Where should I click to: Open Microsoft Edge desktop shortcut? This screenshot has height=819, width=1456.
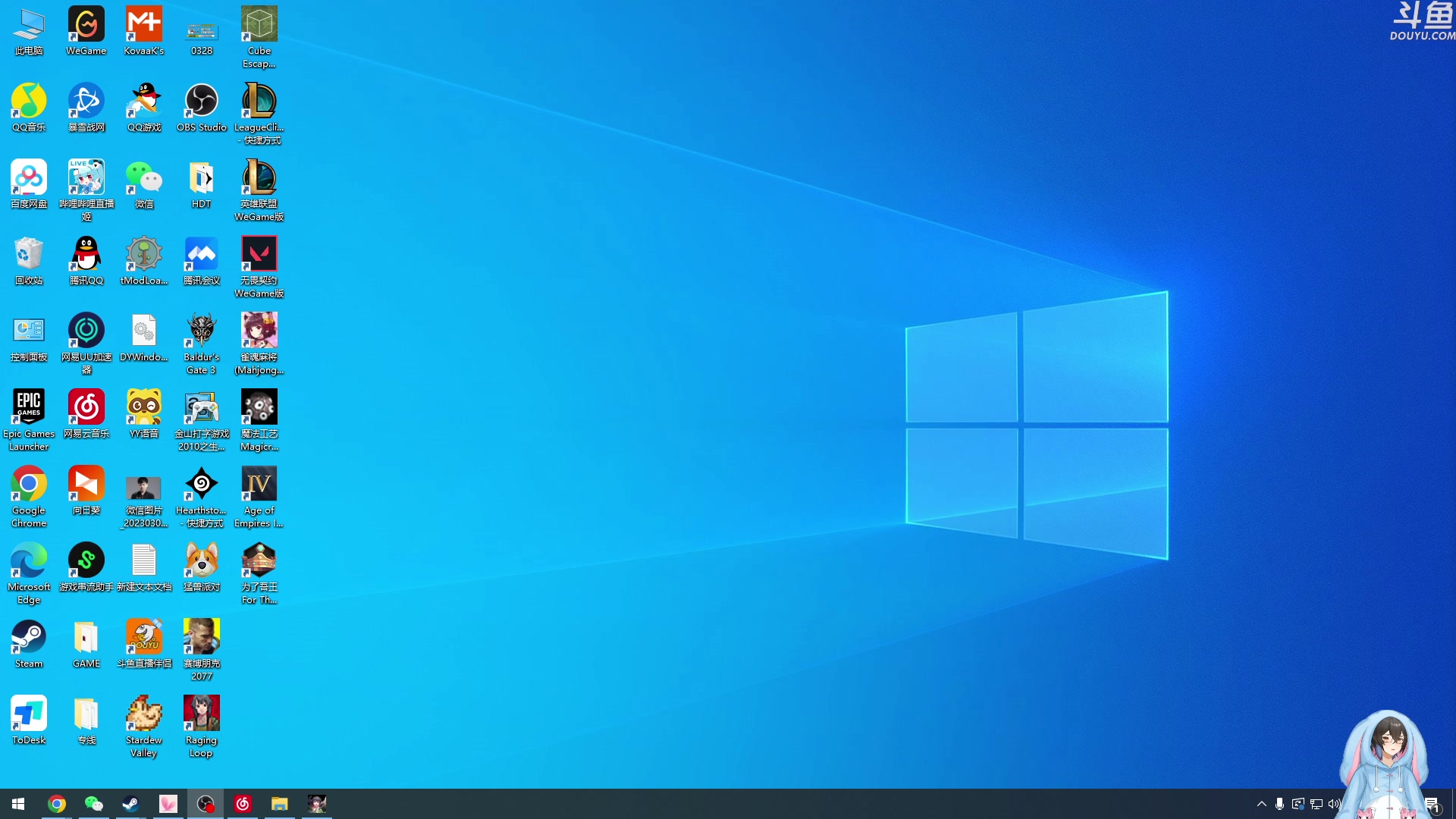(29, 573)
